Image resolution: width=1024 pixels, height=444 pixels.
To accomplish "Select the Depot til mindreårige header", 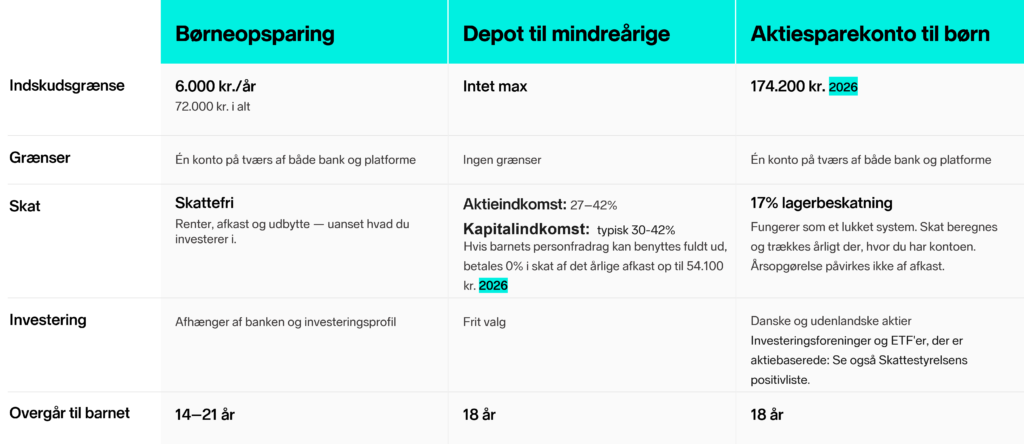I will point(567,35).
